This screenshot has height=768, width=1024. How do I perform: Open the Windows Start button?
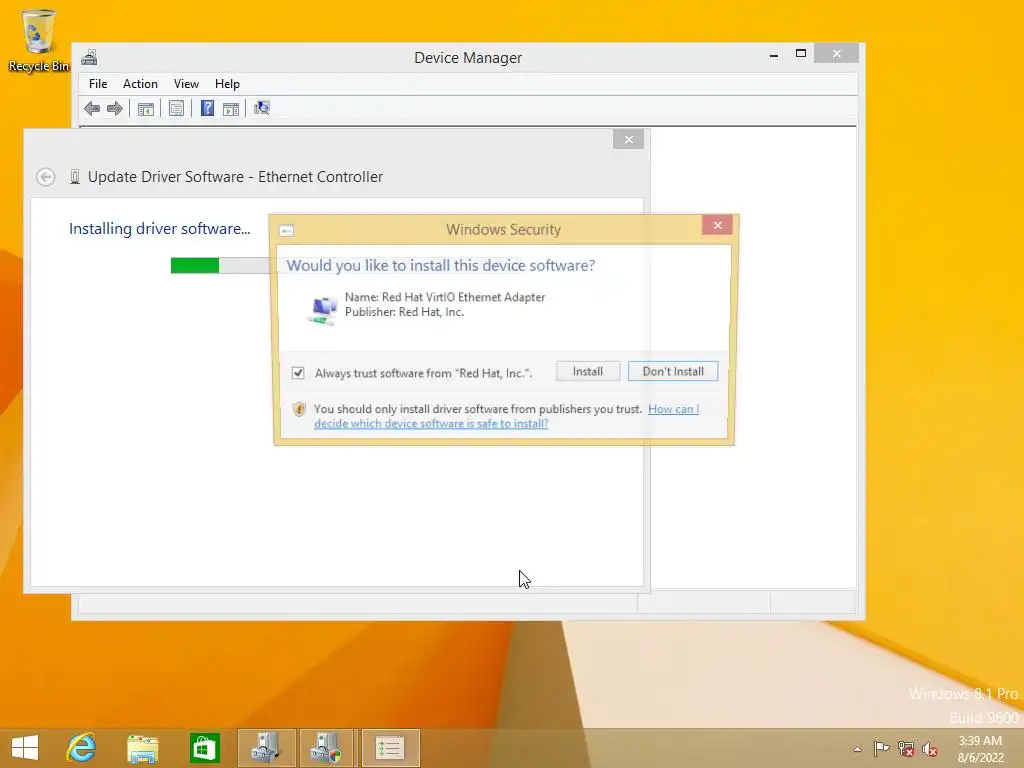click(25, 748)
